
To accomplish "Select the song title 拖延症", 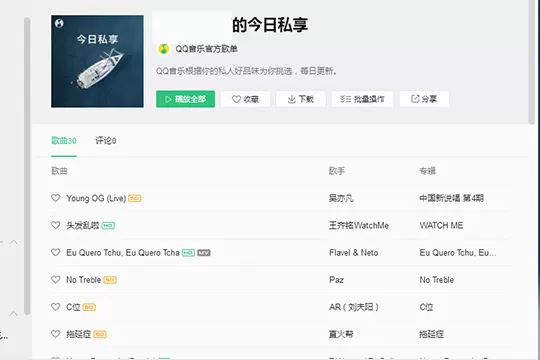I will point(79,335).
